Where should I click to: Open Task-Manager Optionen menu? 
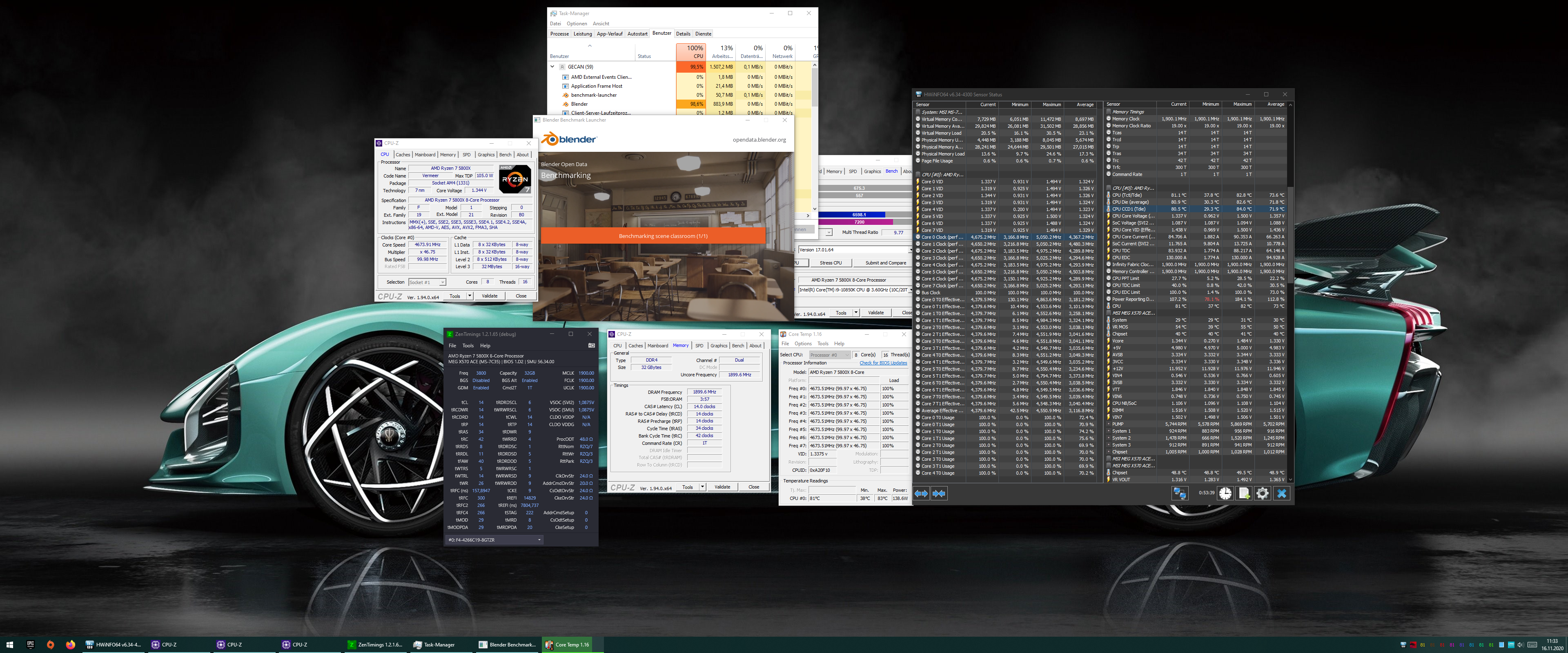point(577,24)
